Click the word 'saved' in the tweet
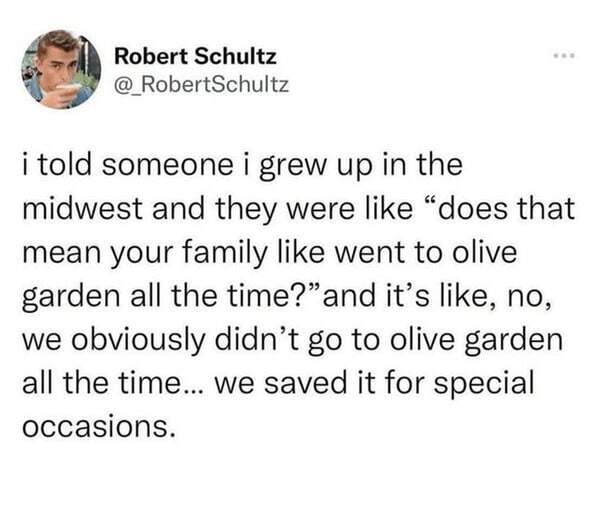 click(x=305, y=383)
